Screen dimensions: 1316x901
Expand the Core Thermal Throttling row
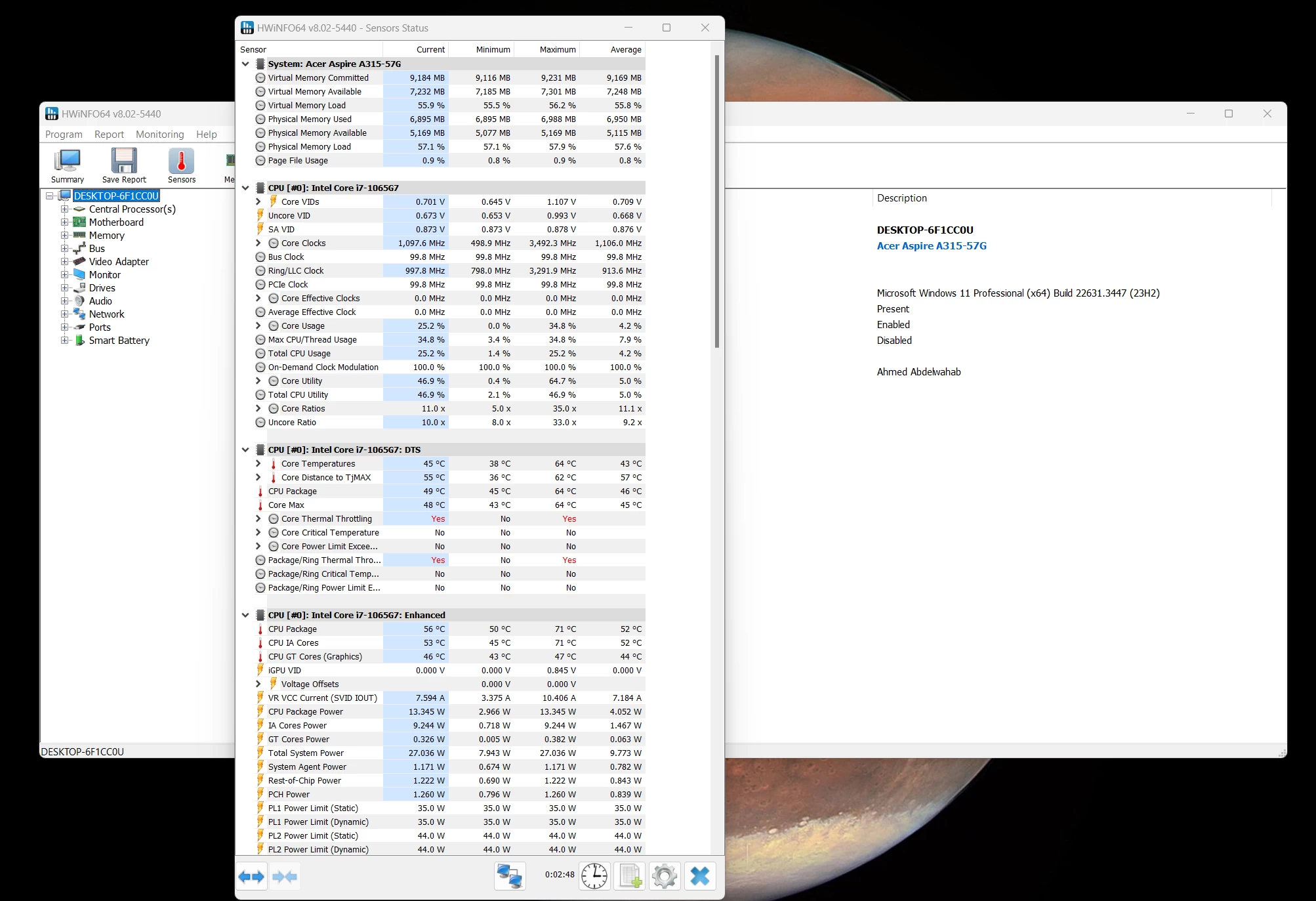click(x=258, y=519)
